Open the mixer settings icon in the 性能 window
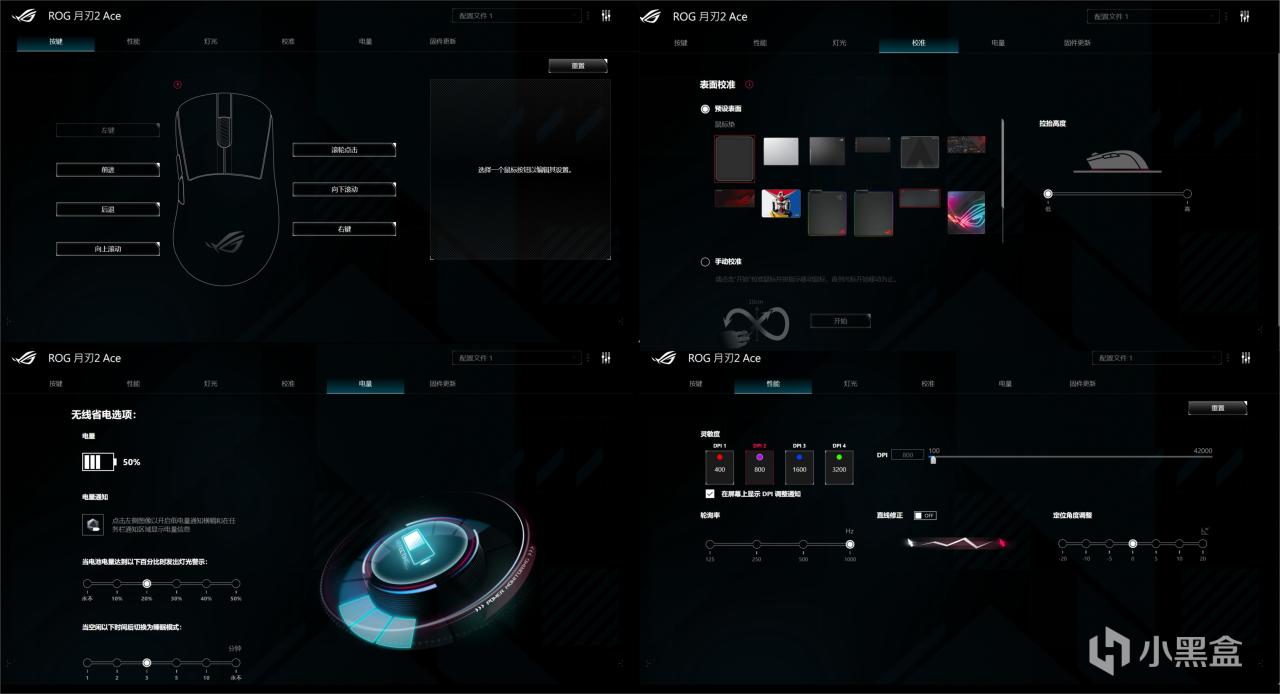Viewport: 1280px width, 694px height. [x=1245, y=358]
